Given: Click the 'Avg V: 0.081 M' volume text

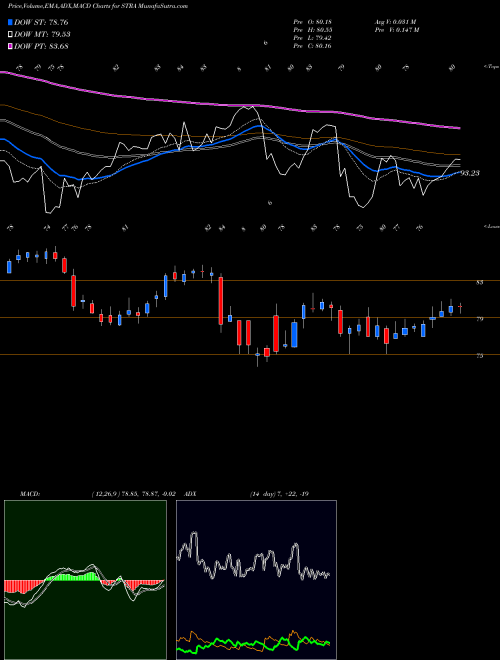Looking at the screenshot, I should (x=395, y=22).
